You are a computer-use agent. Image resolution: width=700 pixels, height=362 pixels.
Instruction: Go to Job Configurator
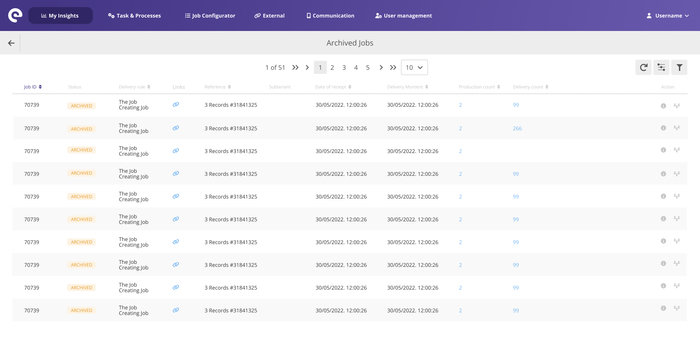210,16
